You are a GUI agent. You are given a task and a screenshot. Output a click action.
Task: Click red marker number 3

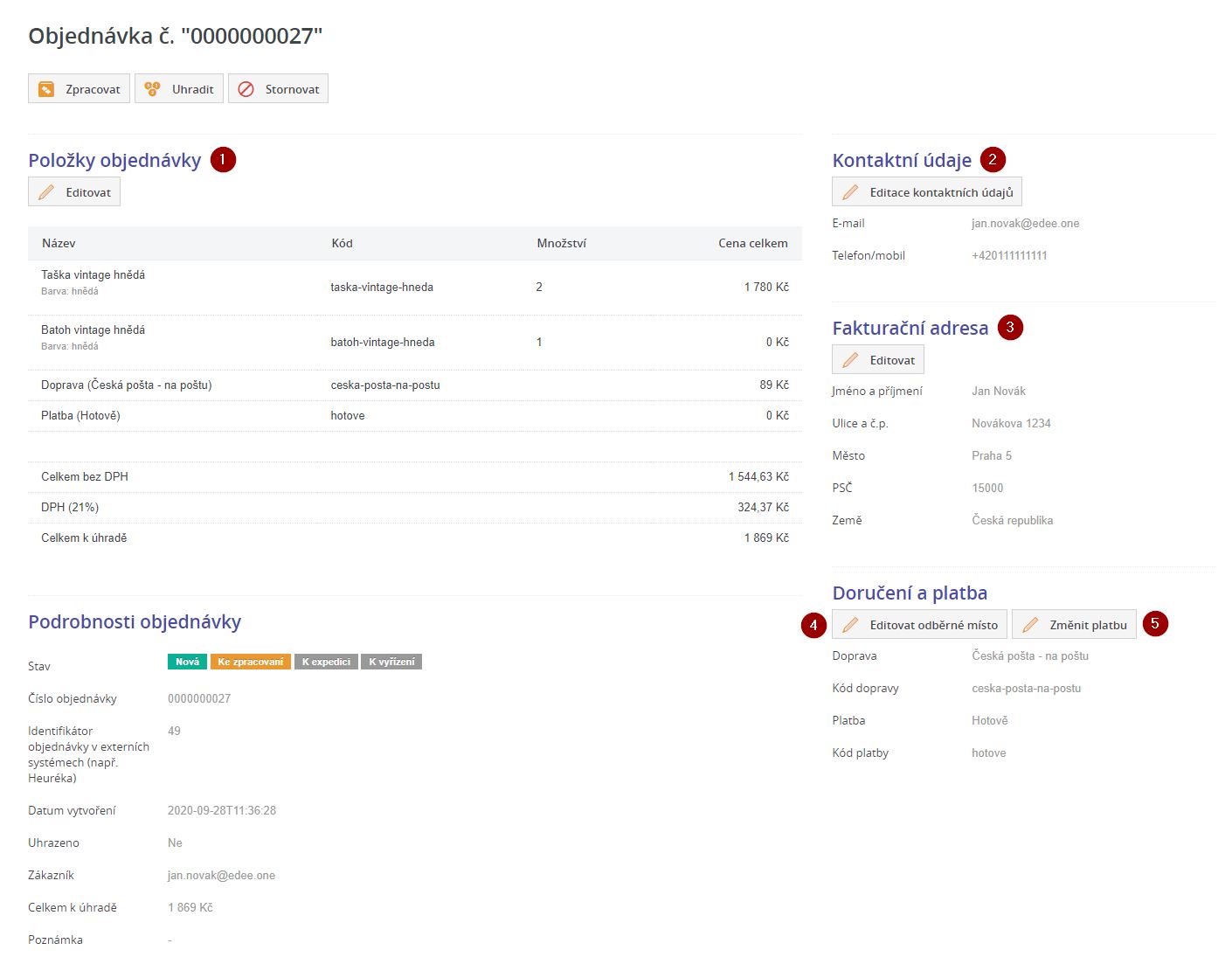[1010, 328]
